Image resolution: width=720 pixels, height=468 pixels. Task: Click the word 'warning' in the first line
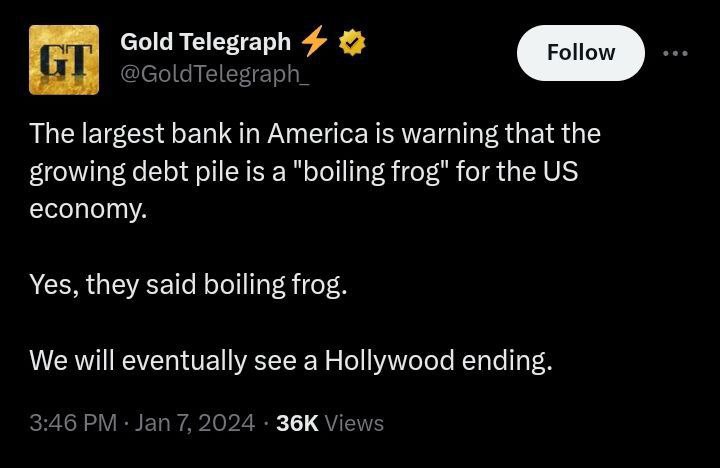(450, 135)
